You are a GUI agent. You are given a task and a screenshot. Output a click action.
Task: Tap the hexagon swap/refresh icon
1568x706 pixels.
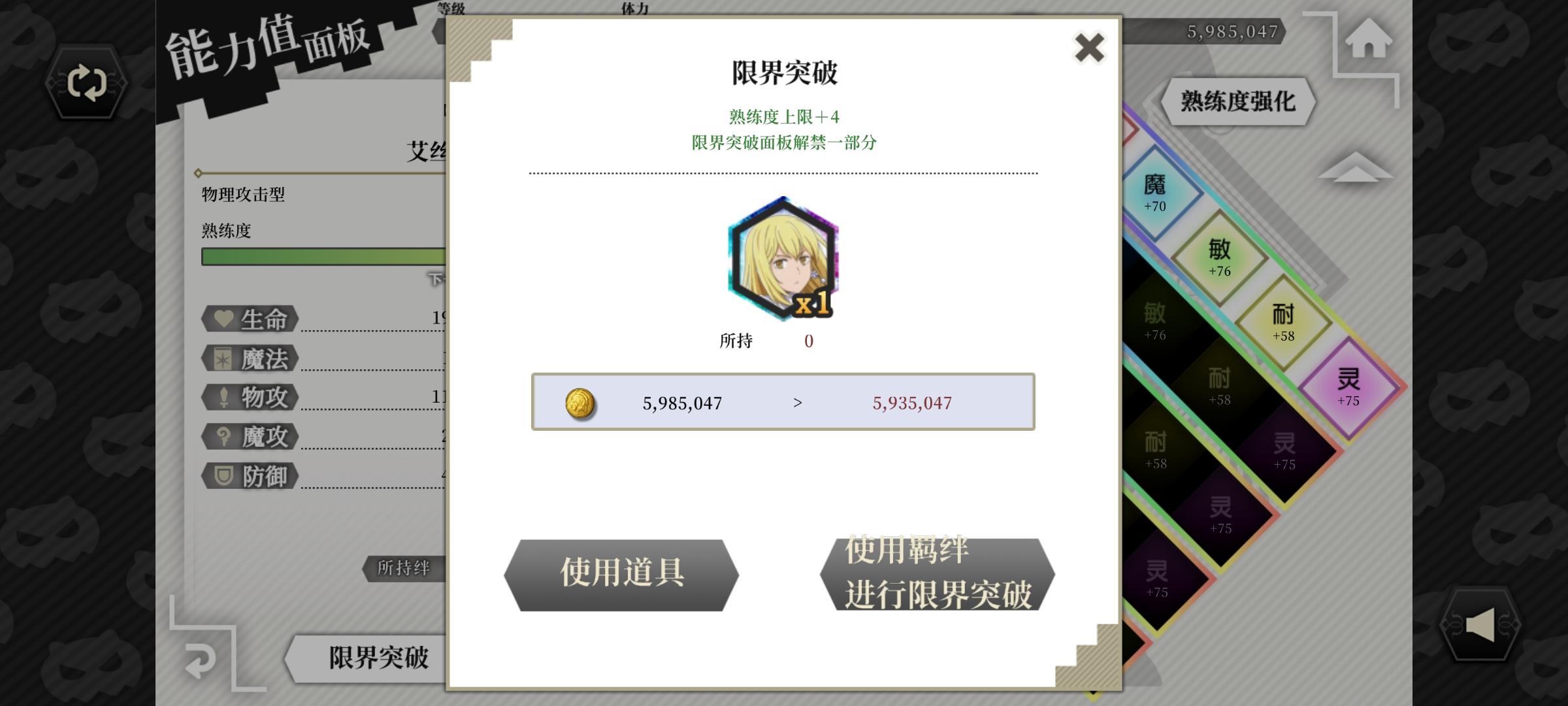(x=86, y=82)
